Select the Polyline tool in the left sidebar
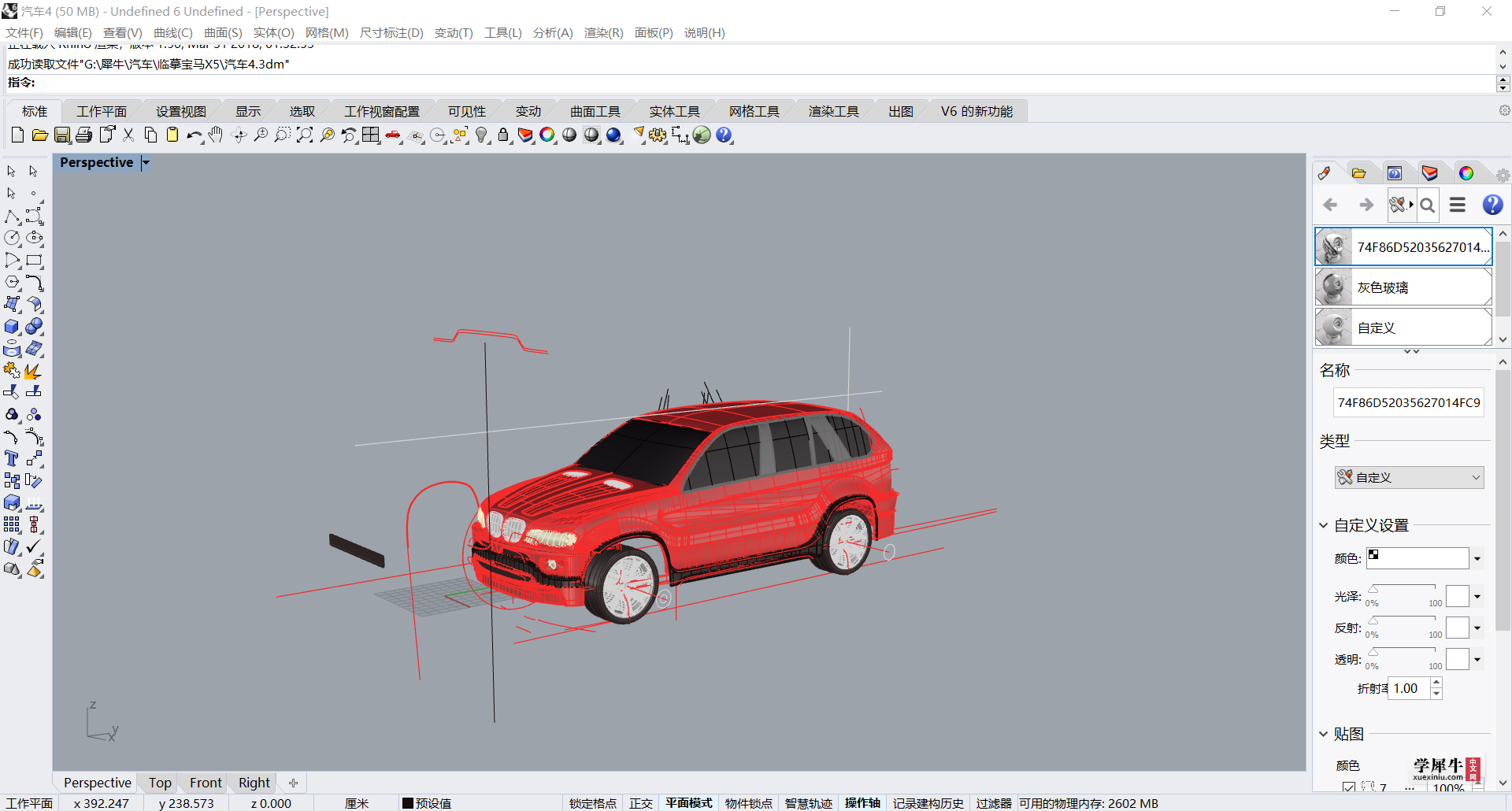Screen dimensions: 1512x811 coord(12,216)
